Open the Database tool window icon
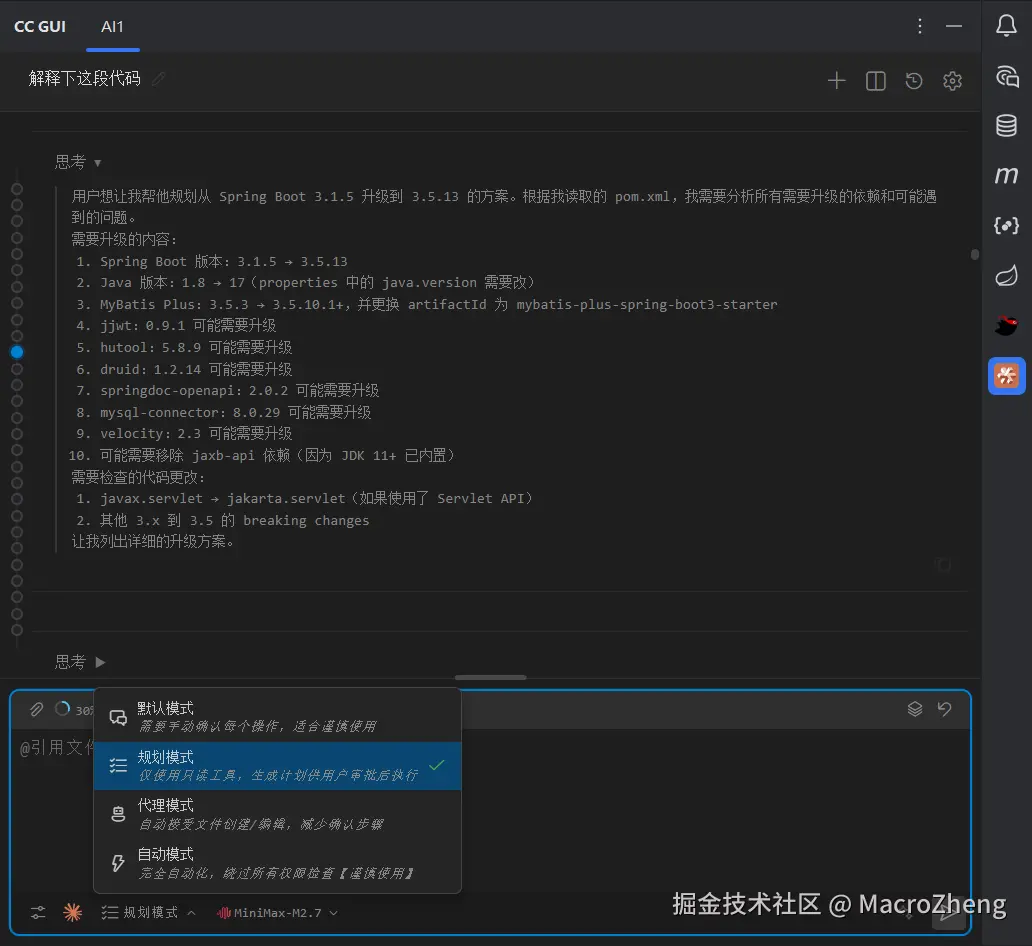 tap(1006, 125)
